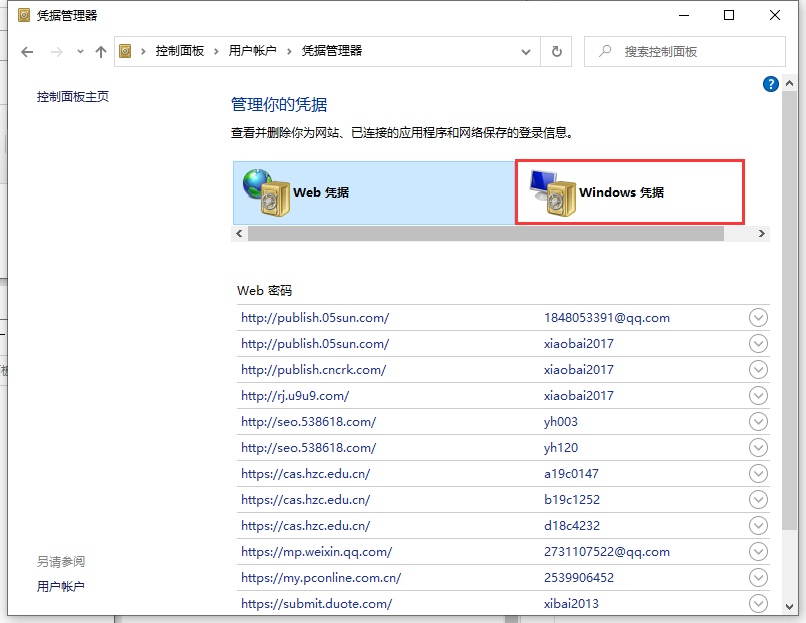
Task: Expand the yh003 credential entry
Action: point(758,421)
